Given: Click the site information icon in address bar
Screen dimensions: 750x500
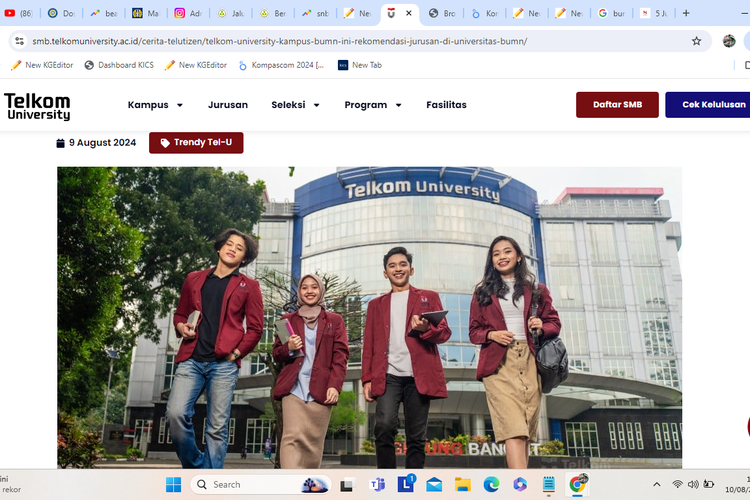Looking at the screenshot, I should (19, 41).
